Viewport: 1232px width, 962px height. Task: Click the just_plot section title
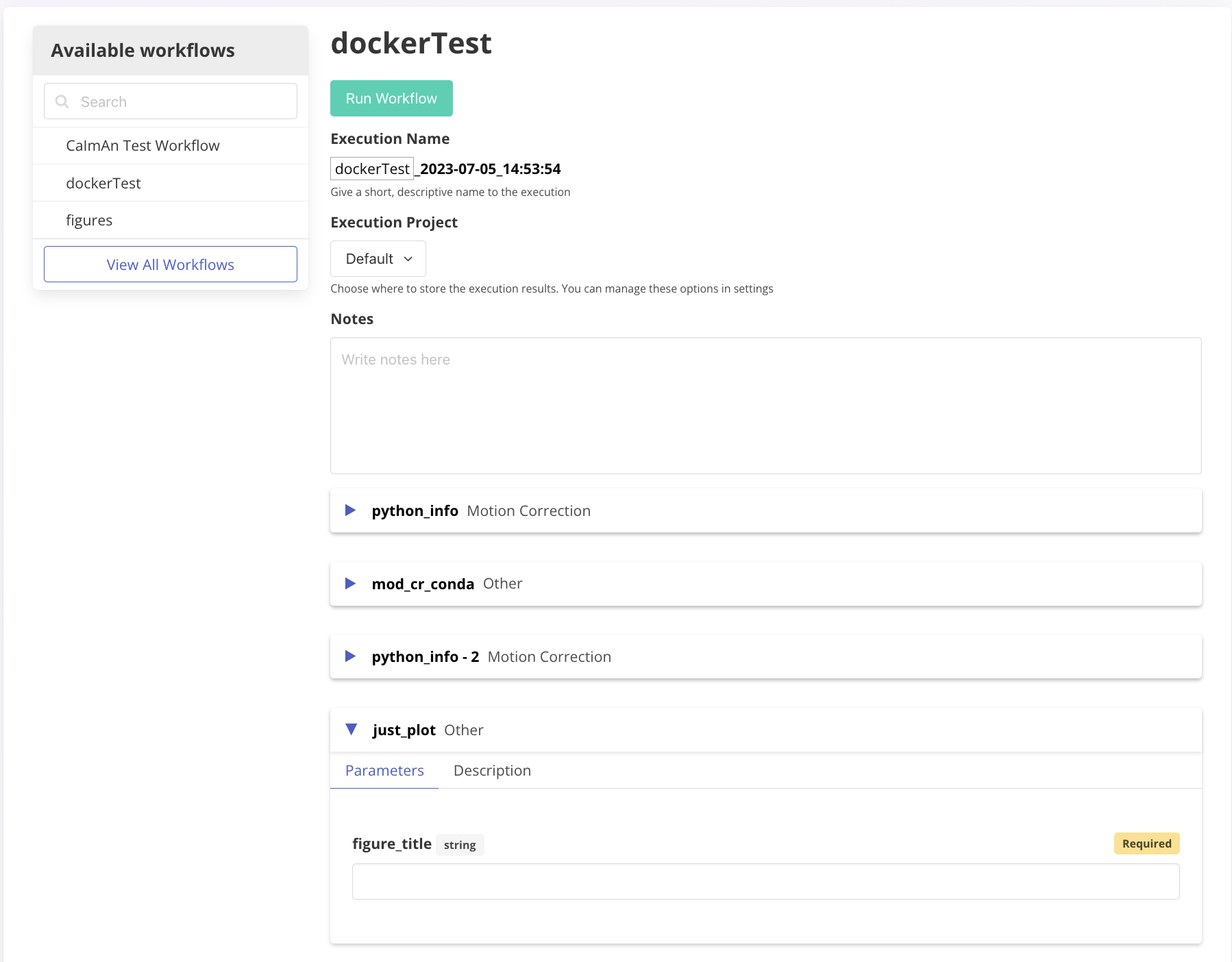click(x=404, y=730)
